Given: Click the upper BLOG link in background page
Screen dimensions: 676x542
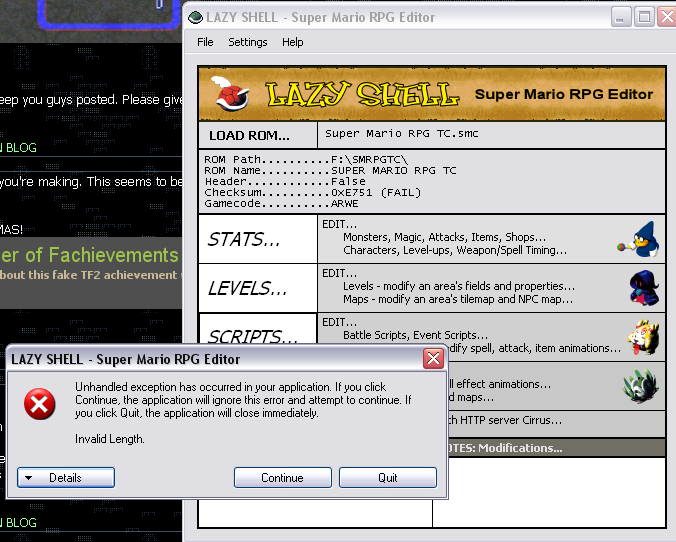Looking at the screenshot, I should pyautogui.click(x=21, y=148).
